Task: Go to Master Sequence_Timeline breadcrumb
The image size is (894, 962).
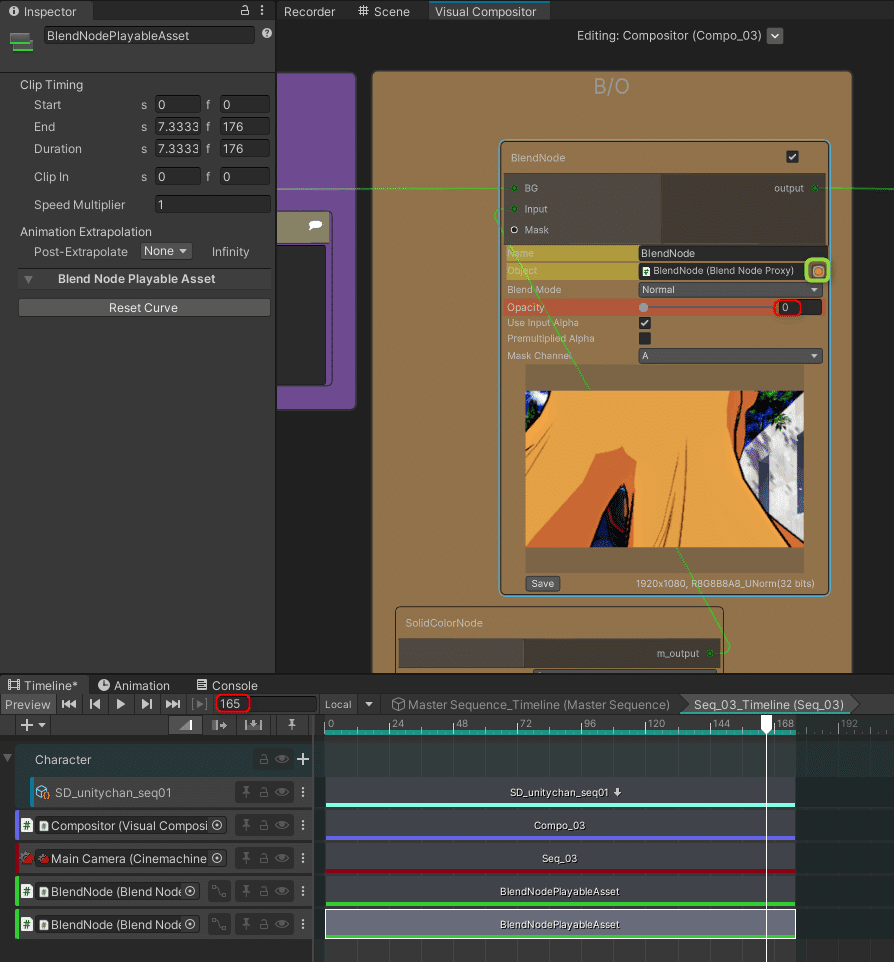Action: [531, 704]
